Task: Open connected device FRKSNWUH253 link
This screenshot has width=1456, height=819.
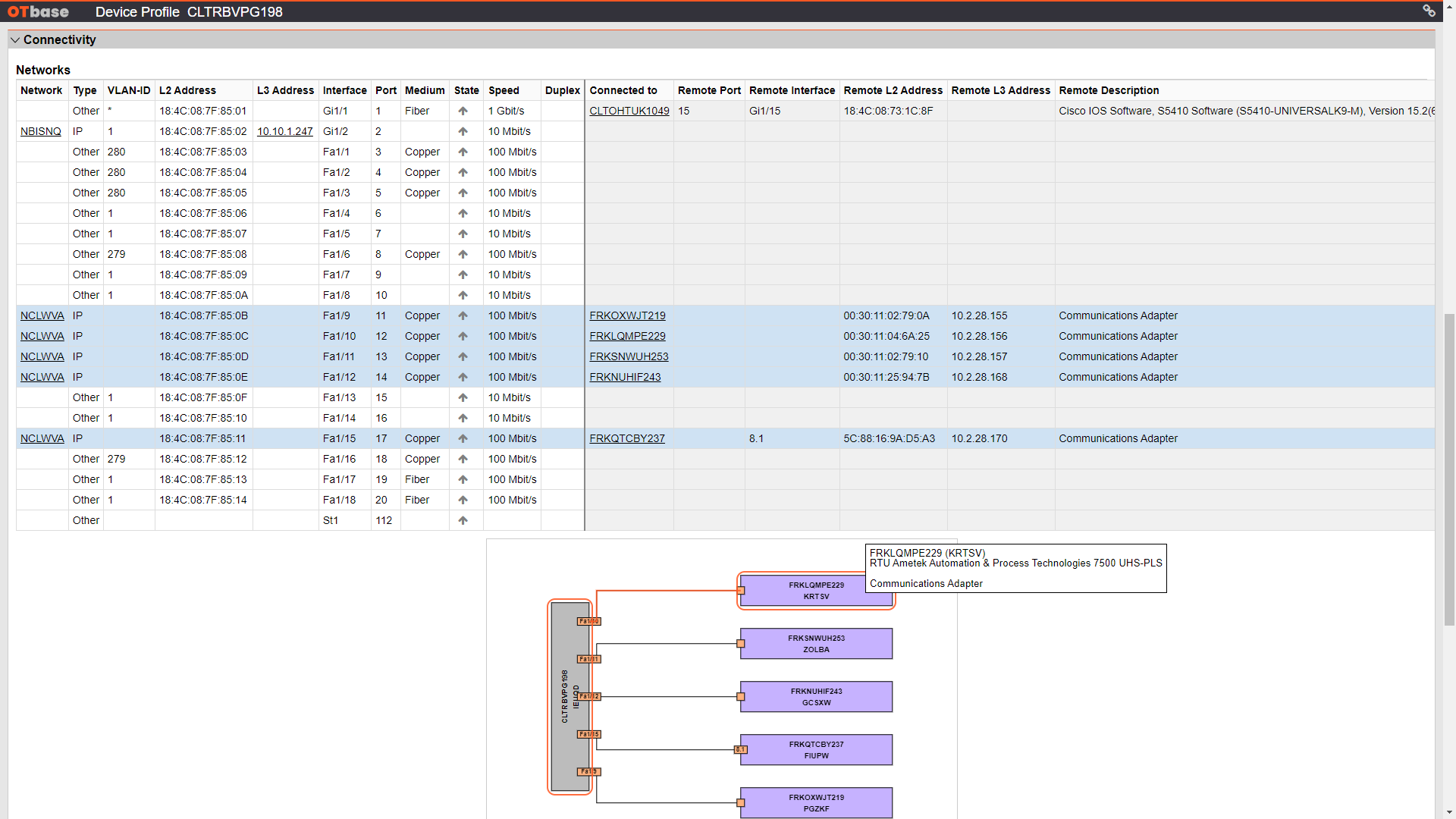Action: click(629, 356)
